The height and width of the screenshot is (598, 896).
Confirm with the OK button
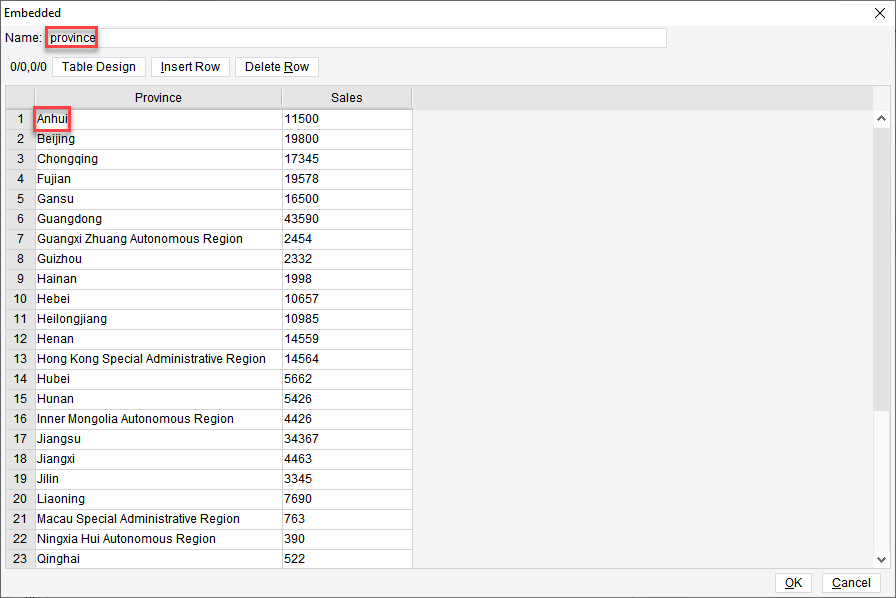793,583
